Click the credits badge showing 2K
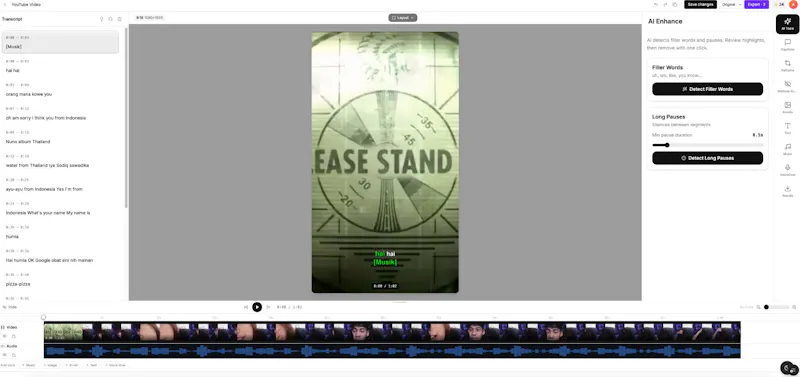 click(x=779, y=5)
